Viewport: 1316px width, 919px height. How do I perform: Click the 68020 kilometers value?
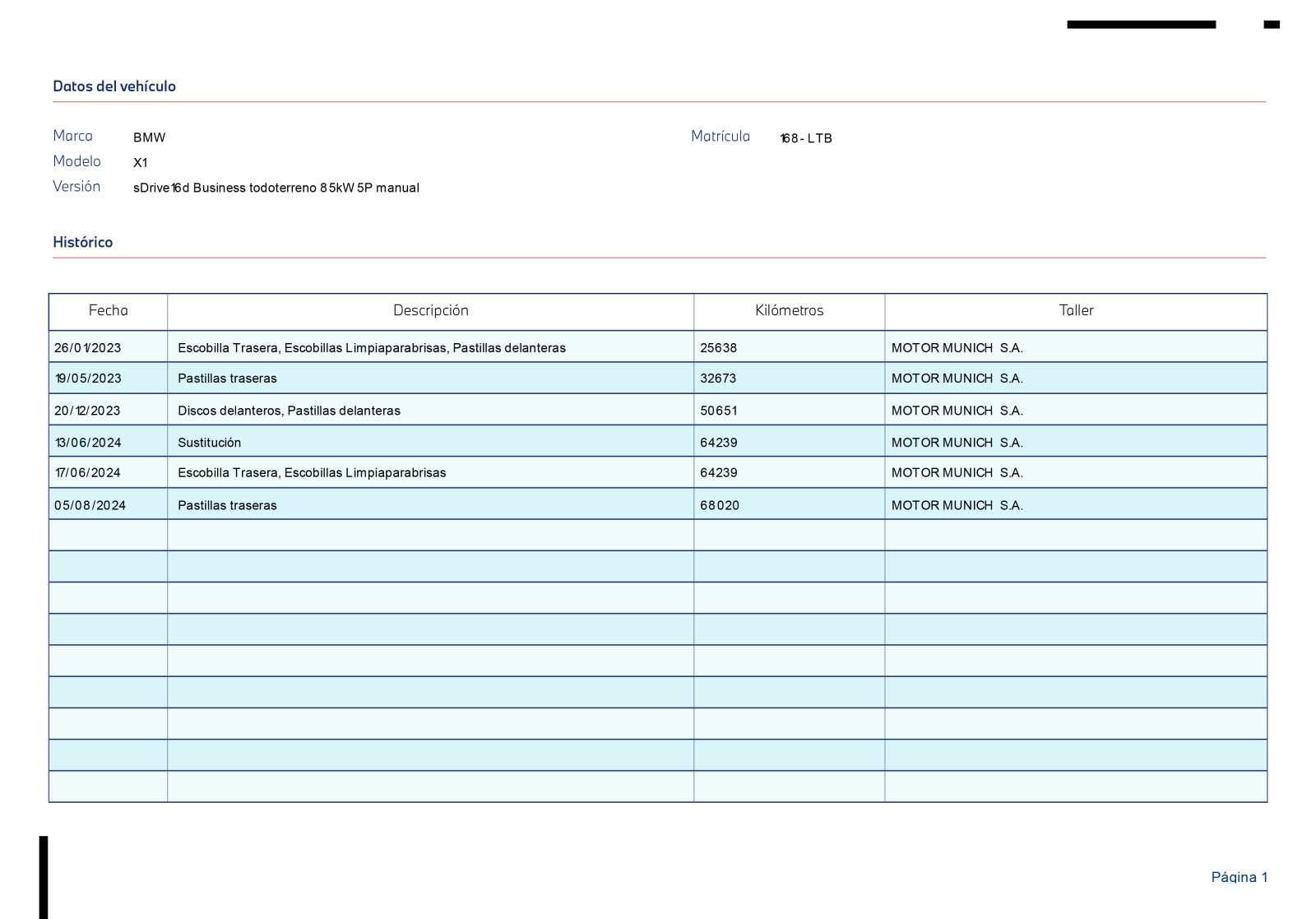pos(720,505)
